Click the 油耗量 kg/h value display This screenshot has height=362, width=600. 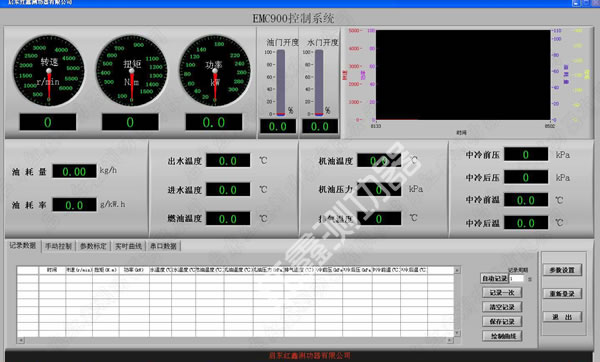point(74,171)
